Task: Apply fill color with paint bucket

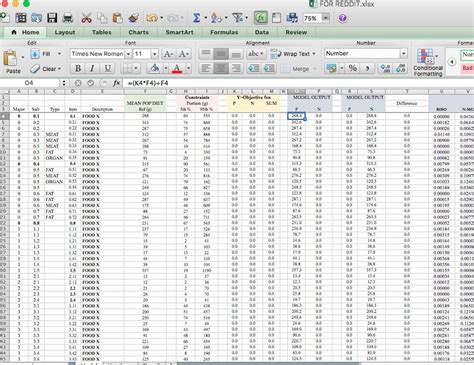Action: [154, 68]
